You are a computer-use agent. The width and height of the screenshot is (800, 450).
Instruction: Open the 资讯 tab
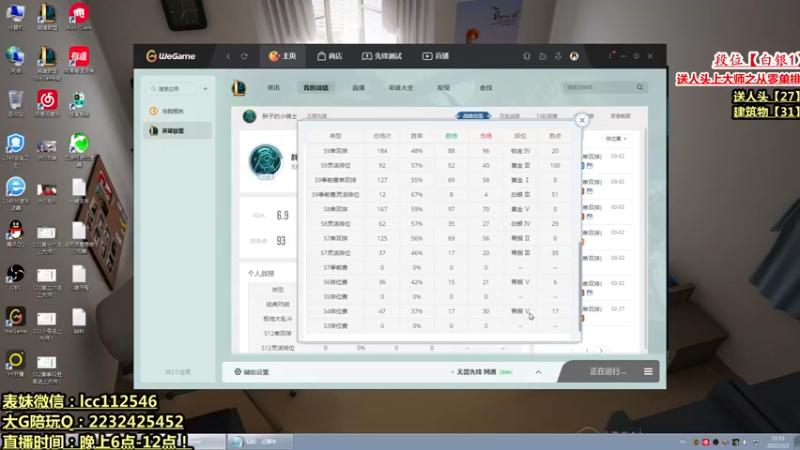click(273, 88)
